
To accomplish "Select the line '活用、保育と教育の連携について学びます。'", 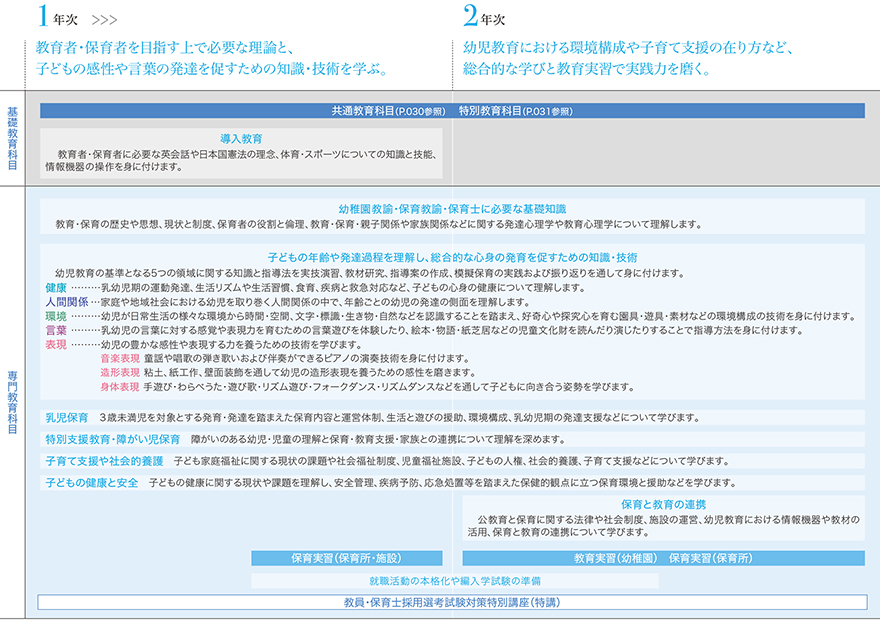I will [559, 533].
